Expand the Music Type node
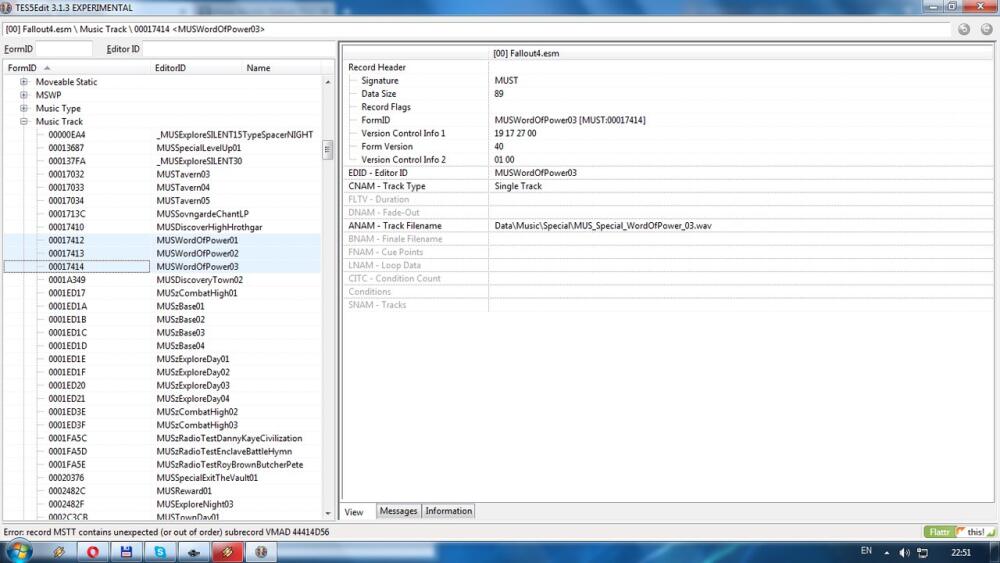 [x=24, y=108]
